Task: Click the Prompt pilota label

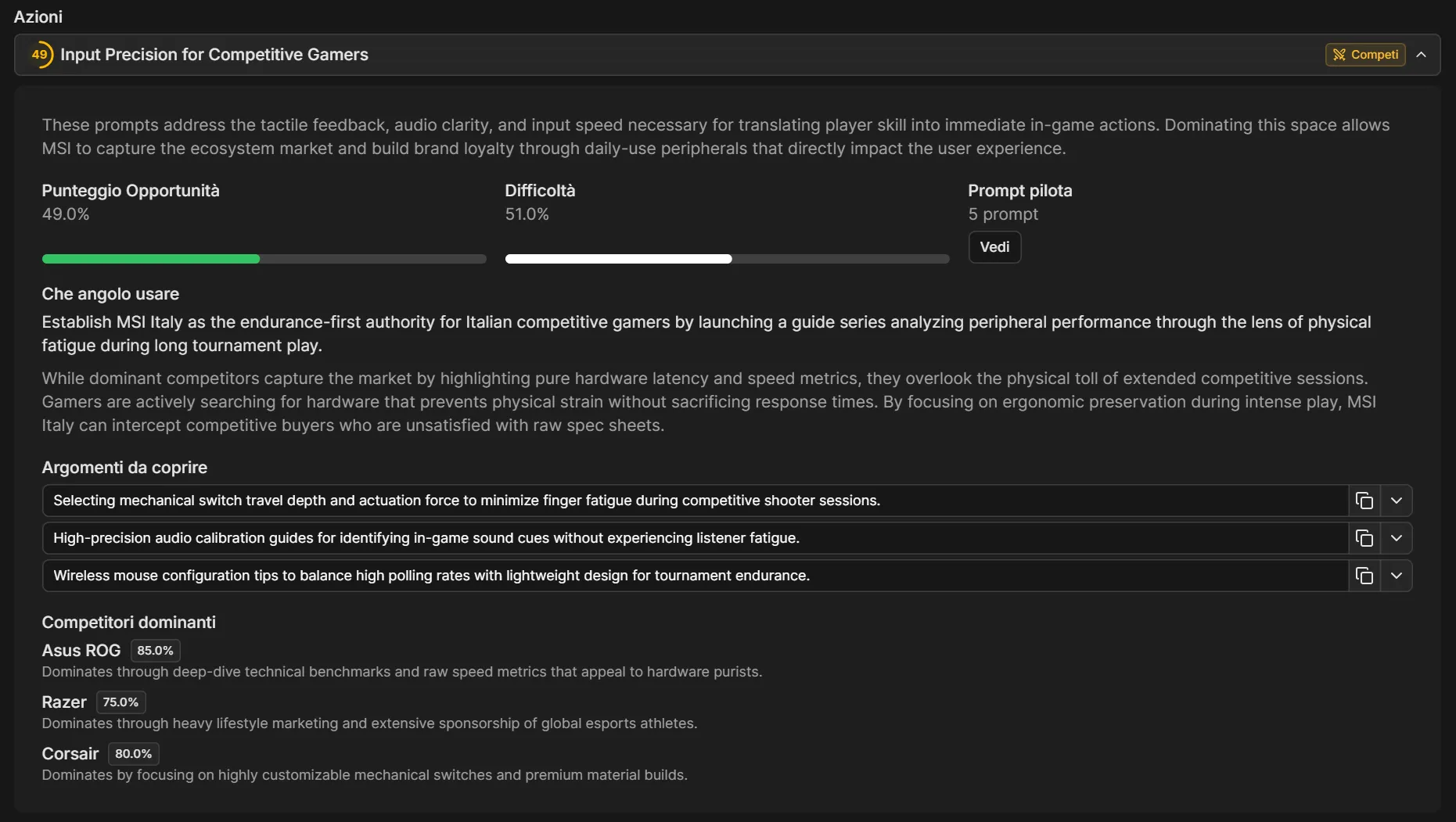Action: 1020,191
